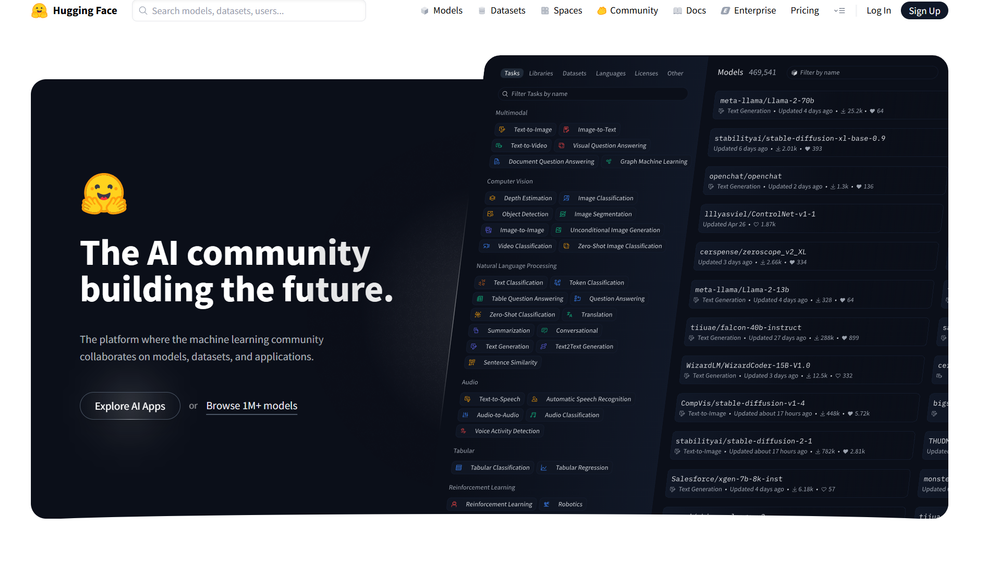Image resolution: width=1000 pixels, height=563 pixels.
Task: Select the Other tab in preview
Action: [675, 73]
